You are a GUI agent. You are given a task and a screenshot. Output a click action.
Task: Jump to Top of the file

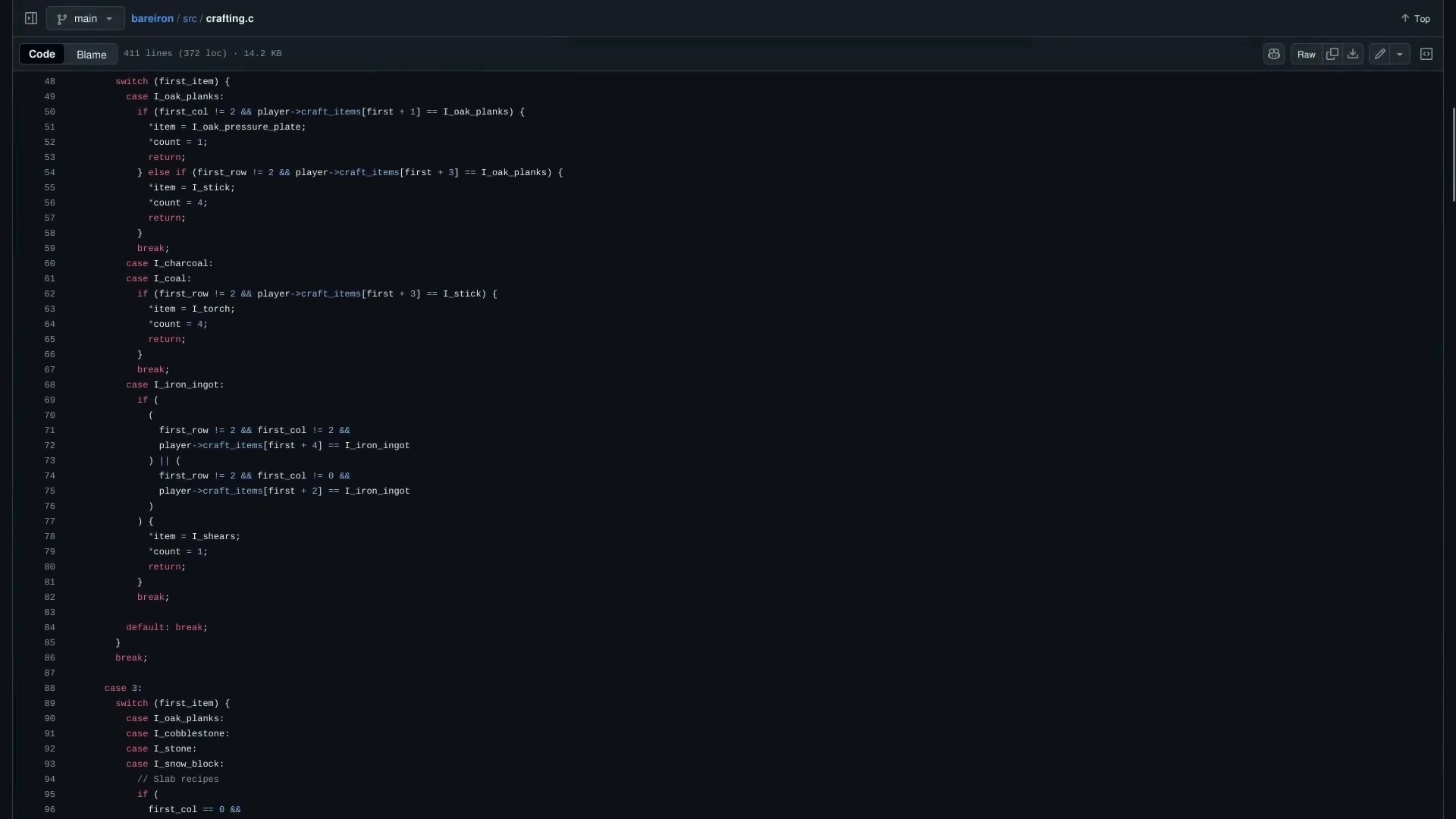click(1415, 18)
